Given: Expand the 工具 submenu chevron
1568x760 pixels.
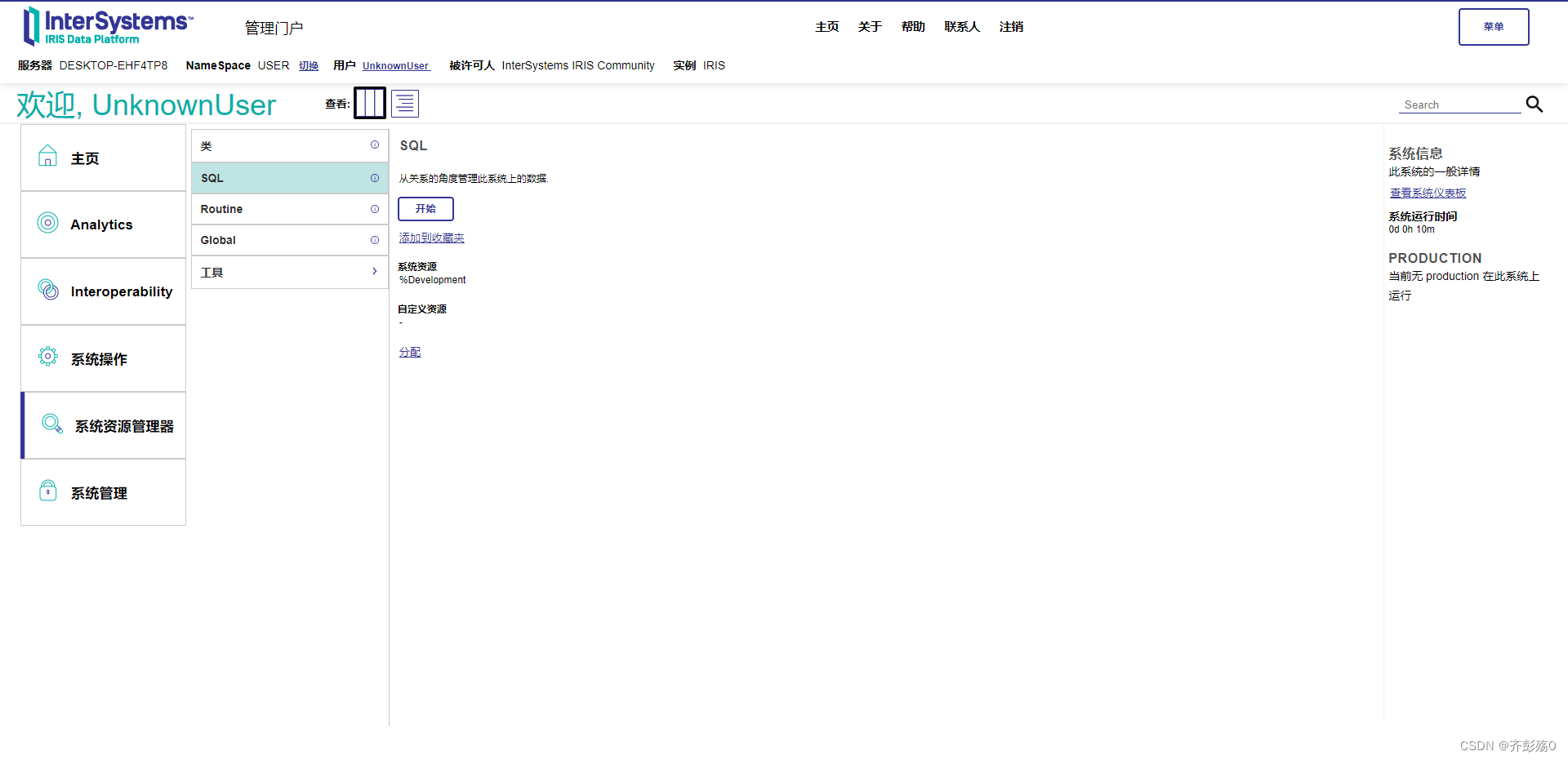Looking at the screenshot, I should point(375,272).
